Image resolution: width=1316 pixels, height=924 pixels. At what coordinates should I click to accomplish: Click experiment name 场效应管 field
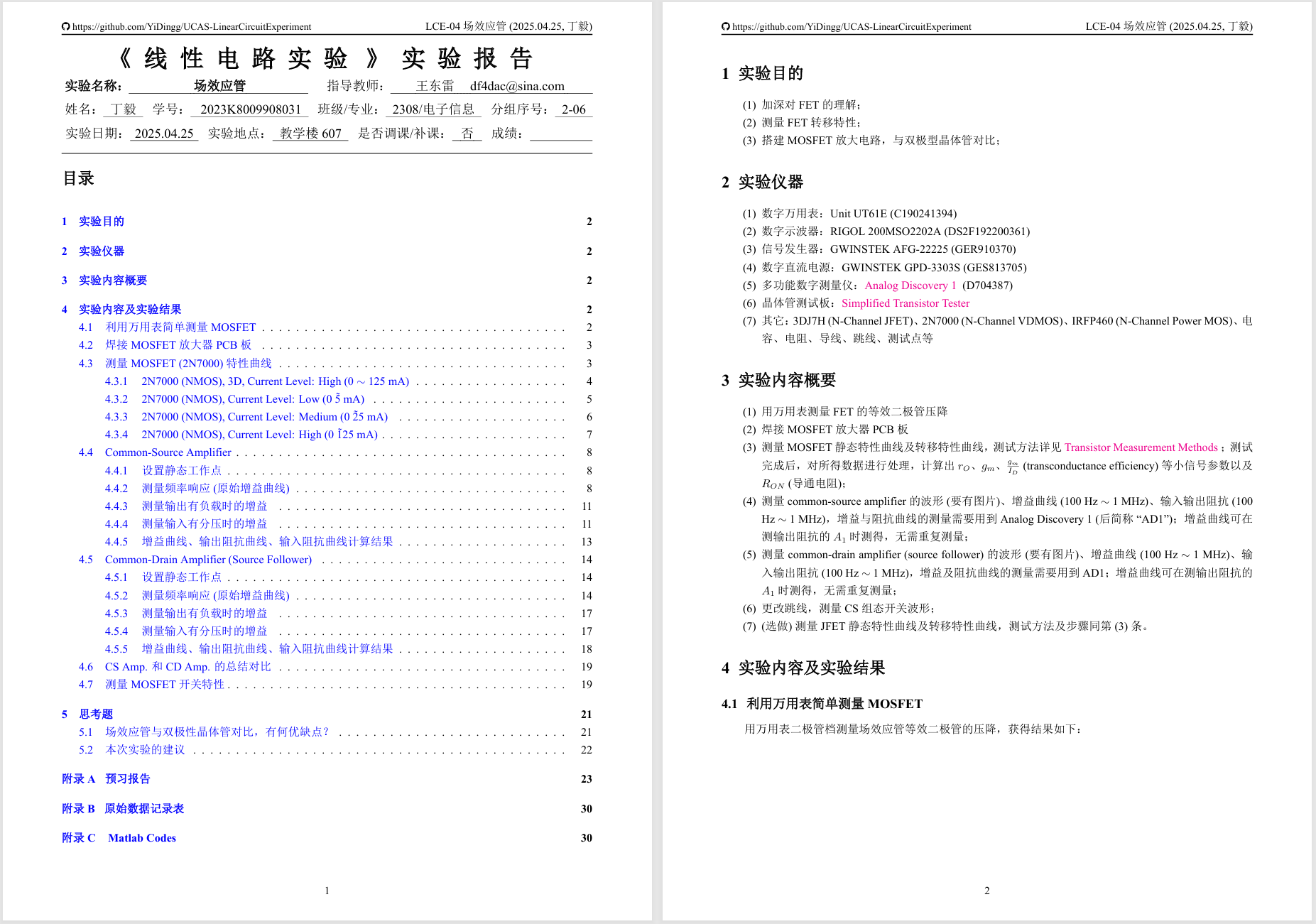(219, 86)
